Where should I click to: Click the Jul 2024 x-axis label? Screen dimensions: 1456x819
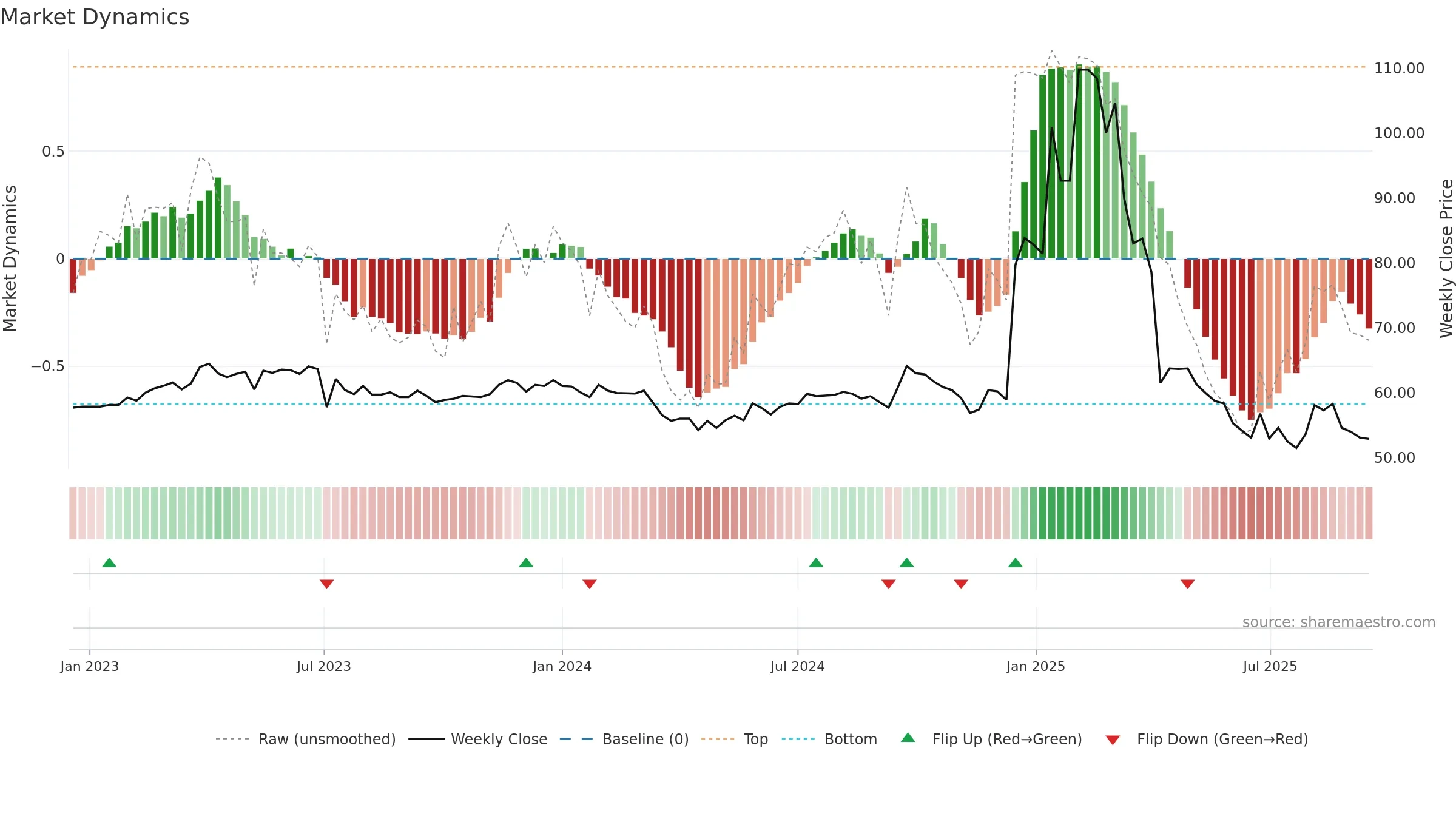click(x=798, y=666)
